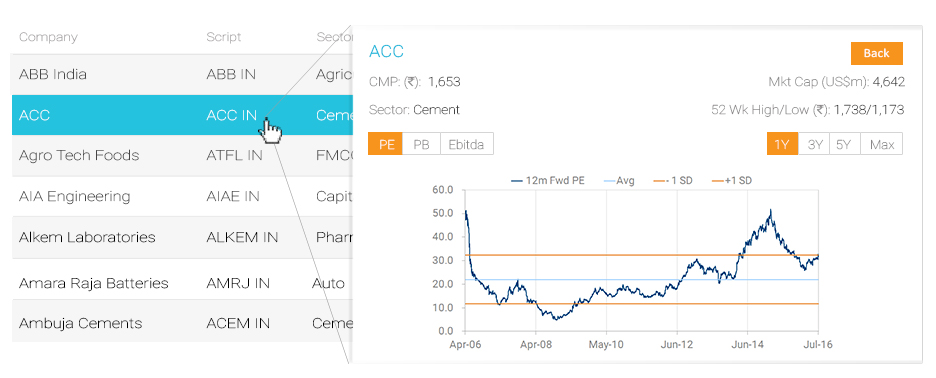Open the AIA Engineering row

point(182,196)
